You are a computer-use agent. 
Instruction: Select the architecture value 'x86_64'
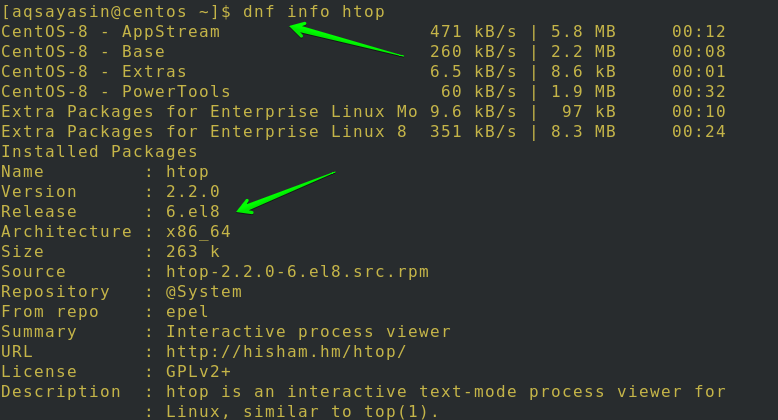(198, 232)
